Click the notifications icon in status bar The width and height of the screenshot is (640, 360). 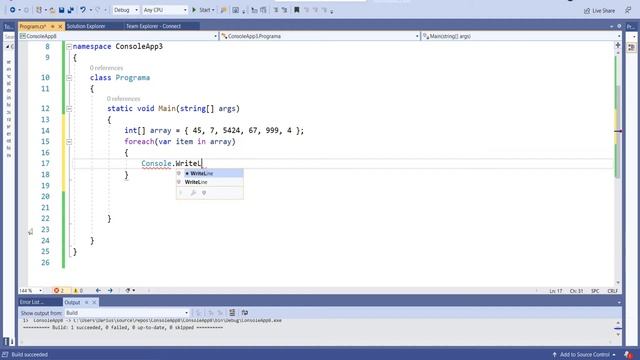pyautogui.click(x=628, y=355)
